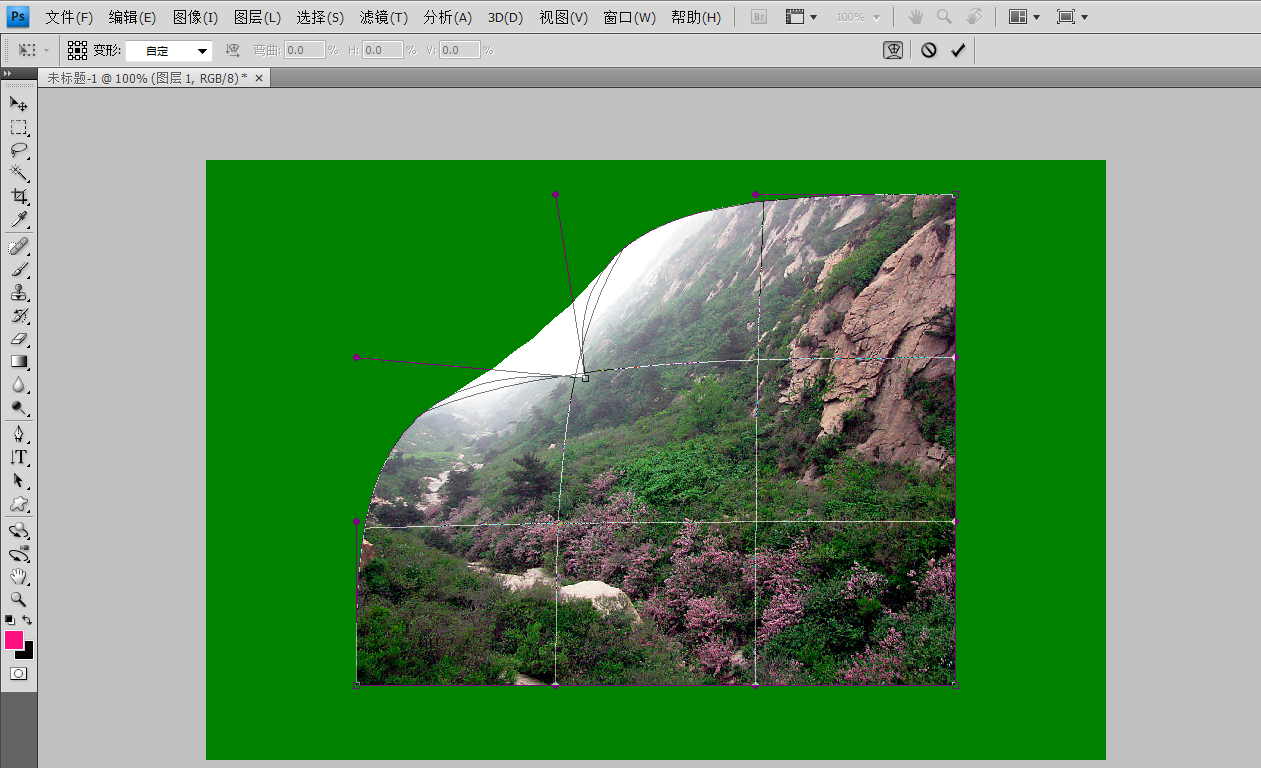The width and height of the screenshot is (1261, 768).
Task: Select the Move tool
Action: click(x=18, y=104)
